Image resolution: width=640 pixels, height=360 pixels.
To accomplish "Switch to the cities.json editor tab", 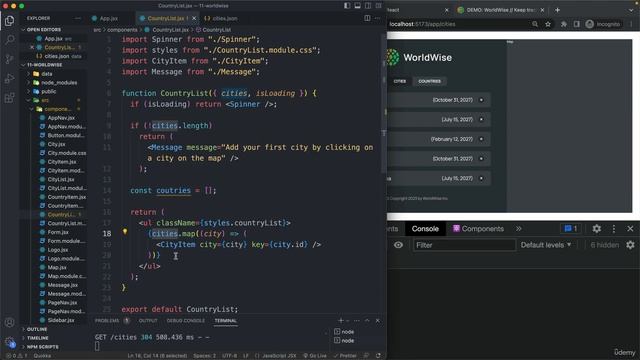I will [220, 18].
